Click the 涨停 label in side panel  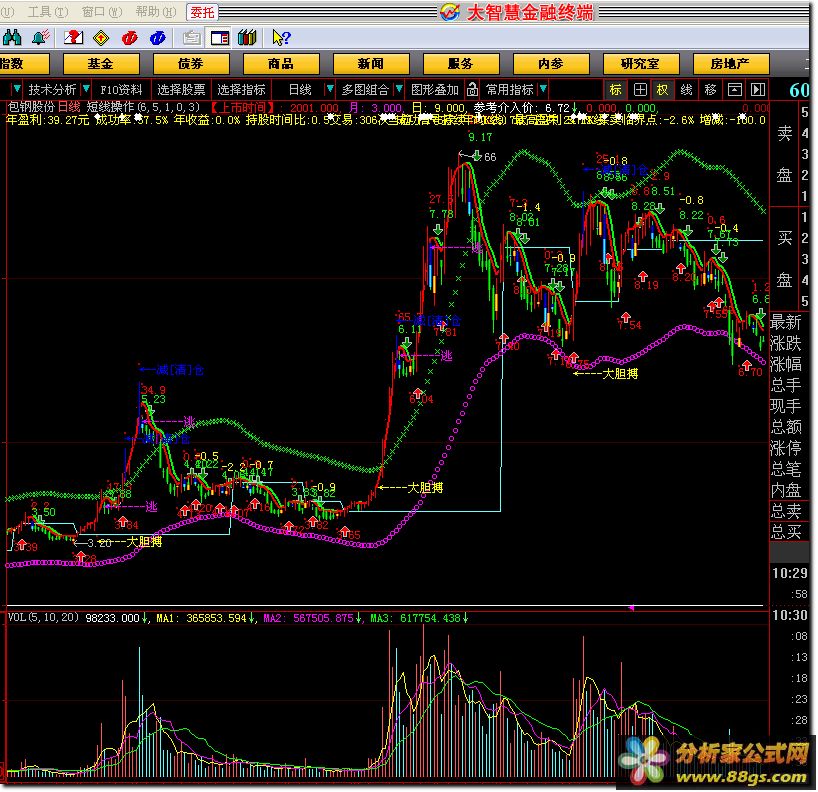786,448
